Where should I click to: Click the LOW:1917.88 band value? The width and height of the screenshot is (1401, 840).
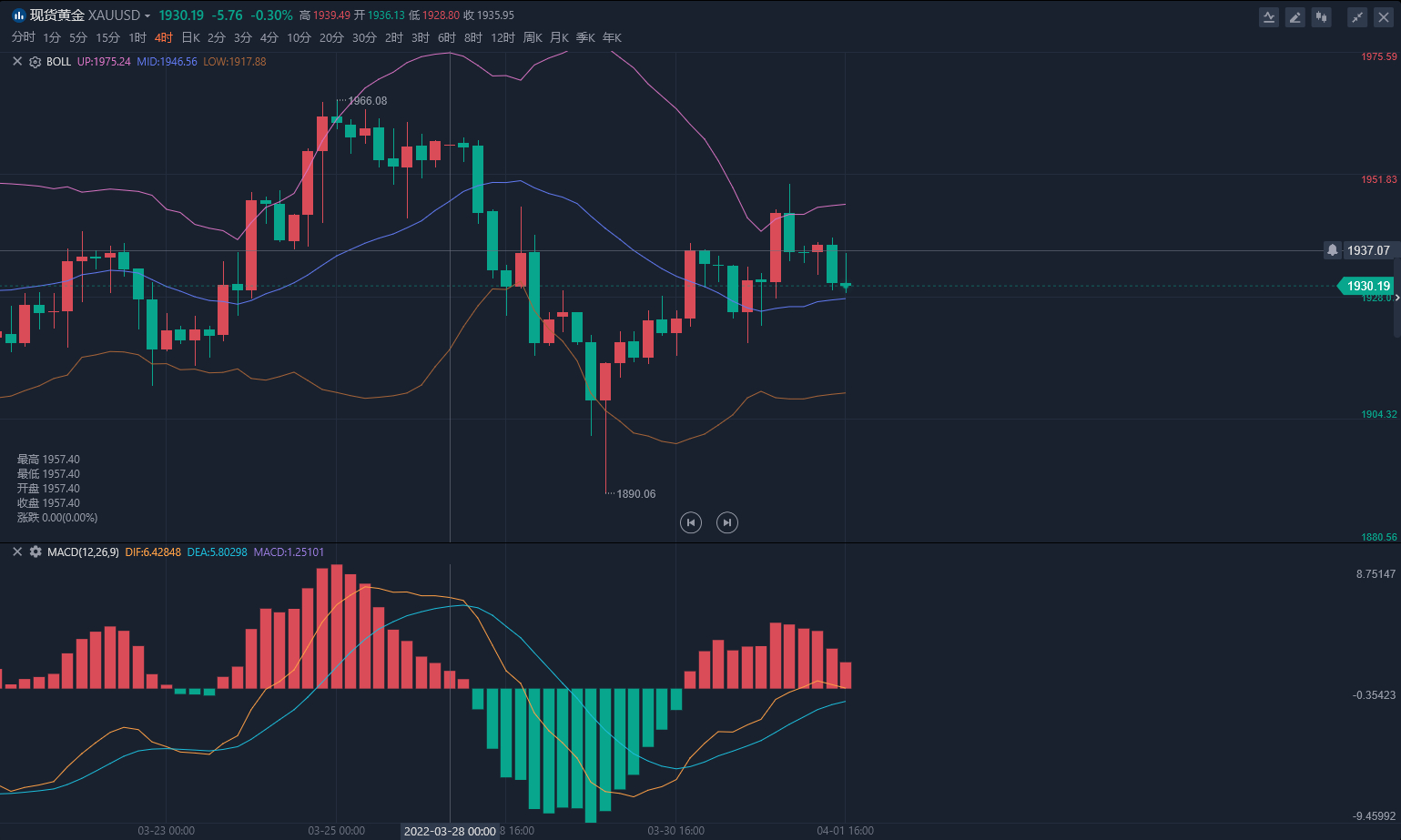pyautogui.click(x=235, y=62)
